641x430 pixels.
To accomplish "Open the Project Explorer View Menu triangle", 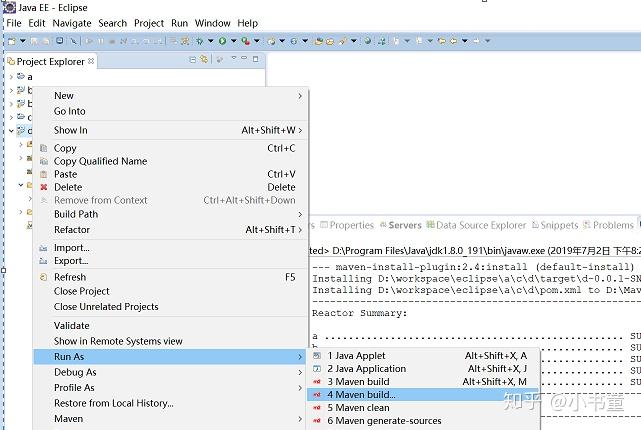I will pyautogui.click(x=234, y=58).
